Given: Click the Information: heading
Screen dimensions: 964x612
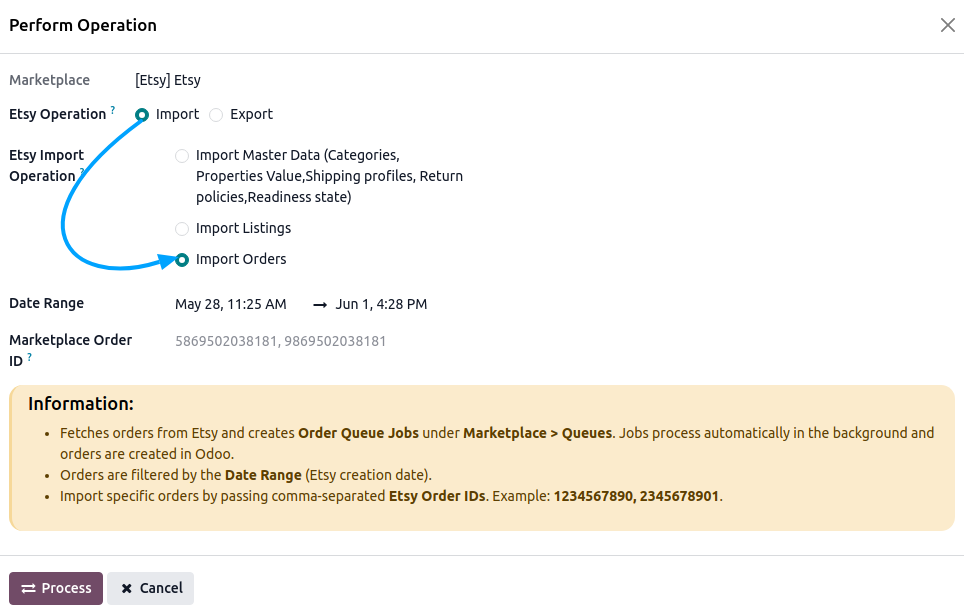Looking at the screenshot, I should pyautogui.click(x=81, y=404).
